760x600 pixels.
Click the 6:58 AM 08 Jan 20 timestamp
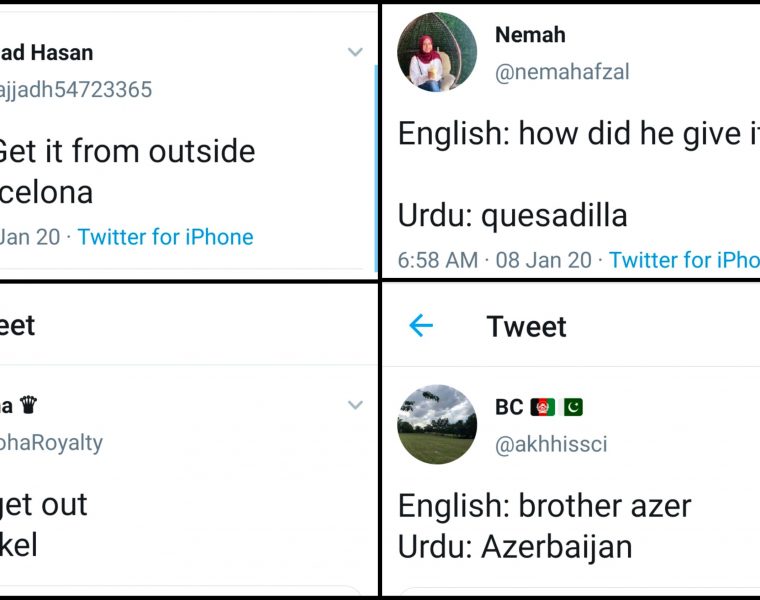pos(494,260)
